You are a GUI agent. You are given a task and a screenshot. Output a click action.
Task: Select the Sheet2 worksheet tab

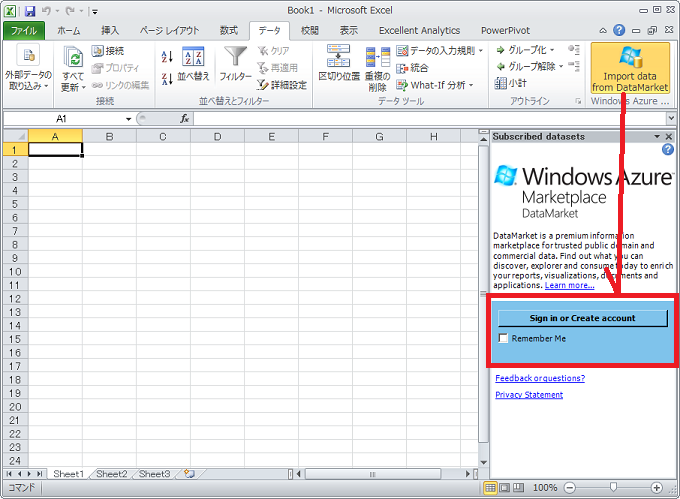point(111,474)
